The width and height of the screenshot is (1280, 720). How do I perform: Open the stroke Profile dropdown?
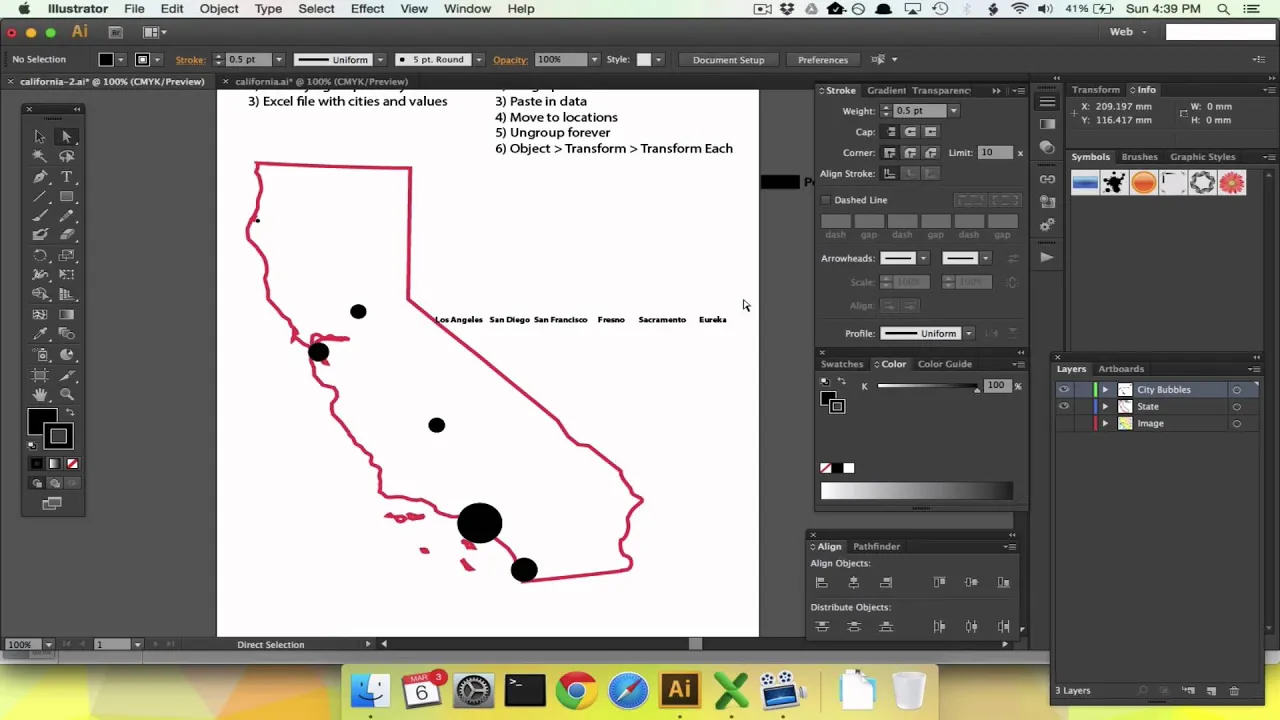[x=968, y=334]
